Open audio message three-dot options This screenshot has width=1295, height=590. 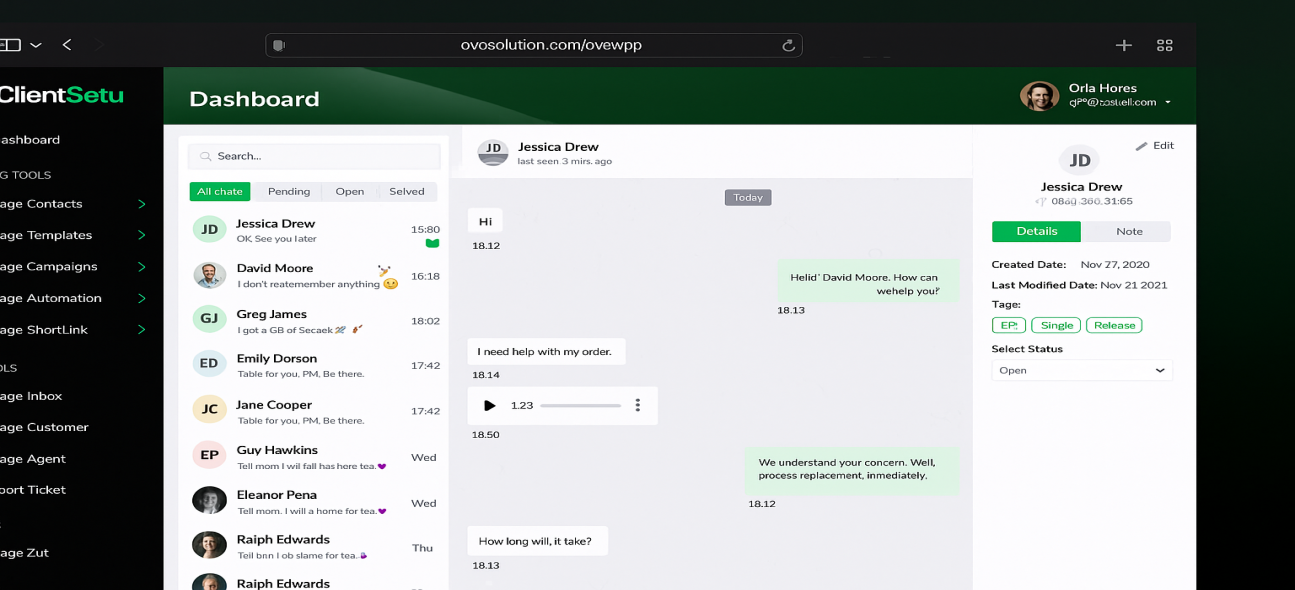637,405
